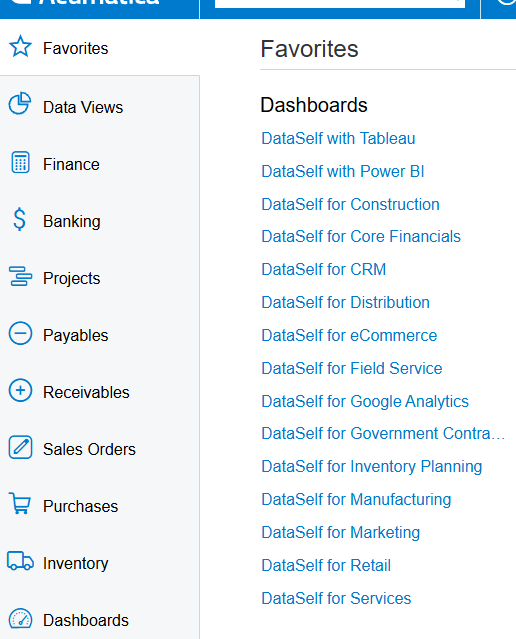This screenshot has width=516, height=639.
Task: Open DataSelf with Tableau dashboard
Action: coord(338,139)
